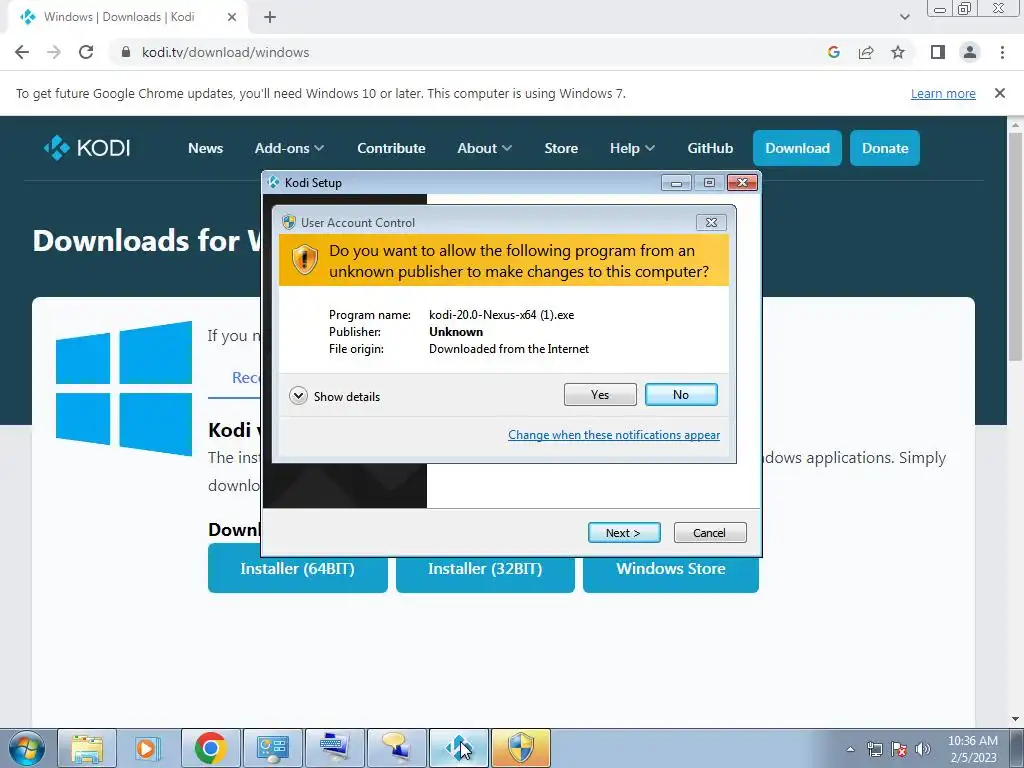Click Chrome icon in taskbar
The width and height of the screenshot is (1024, 768).
210,748
